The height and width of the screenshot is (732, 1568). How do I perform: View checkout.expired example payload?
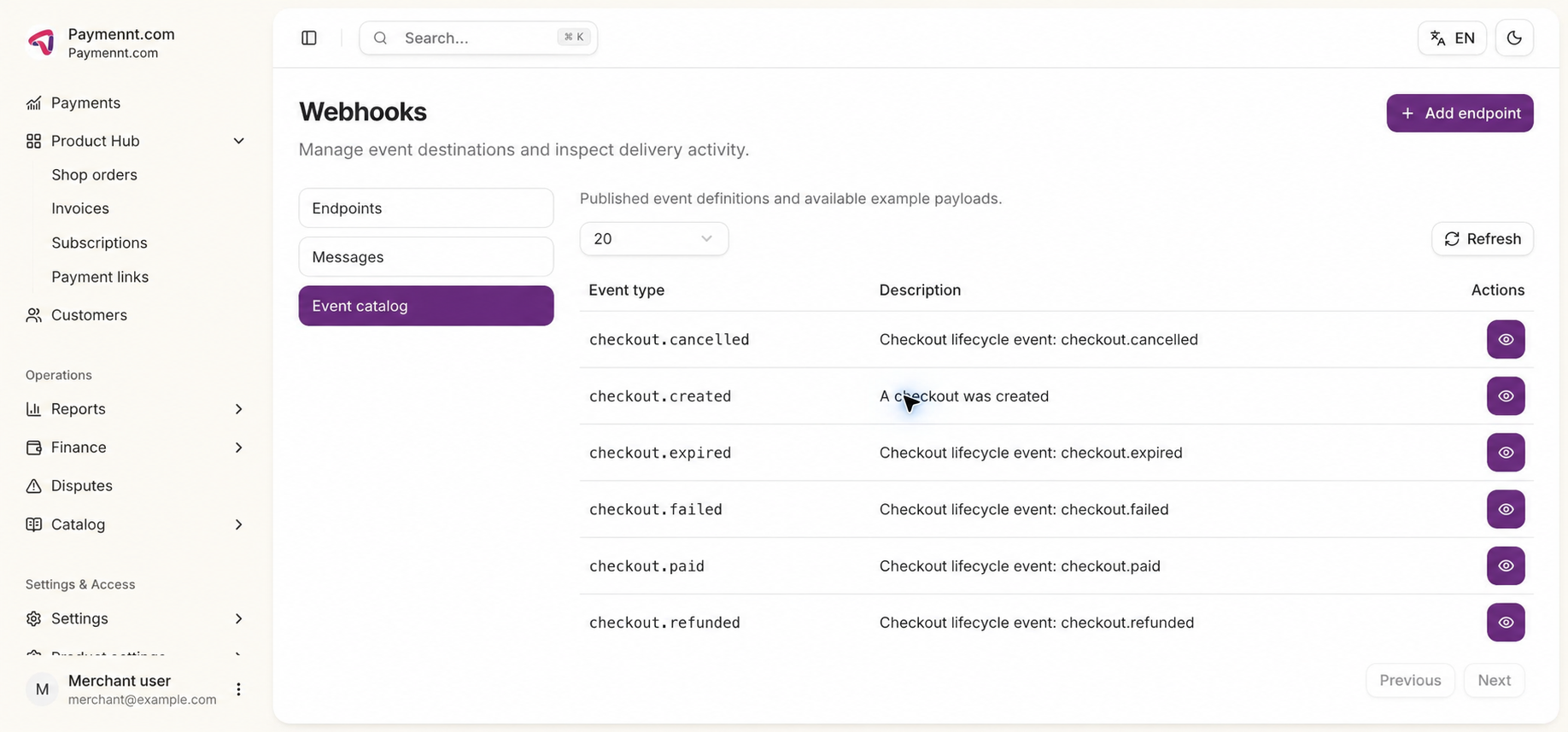[1506, 453]
